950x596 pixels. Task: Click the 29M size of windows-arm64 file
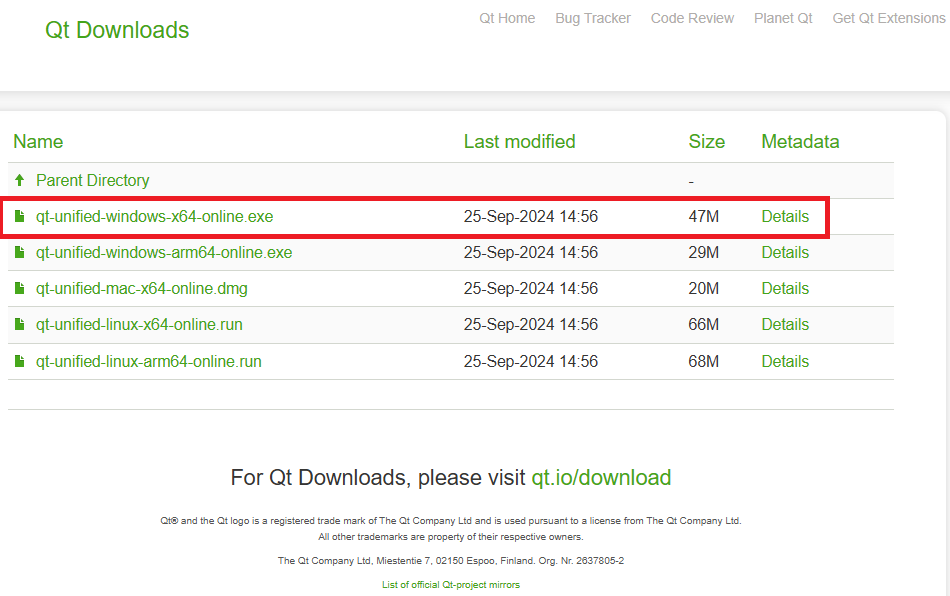tap(703, 253)
